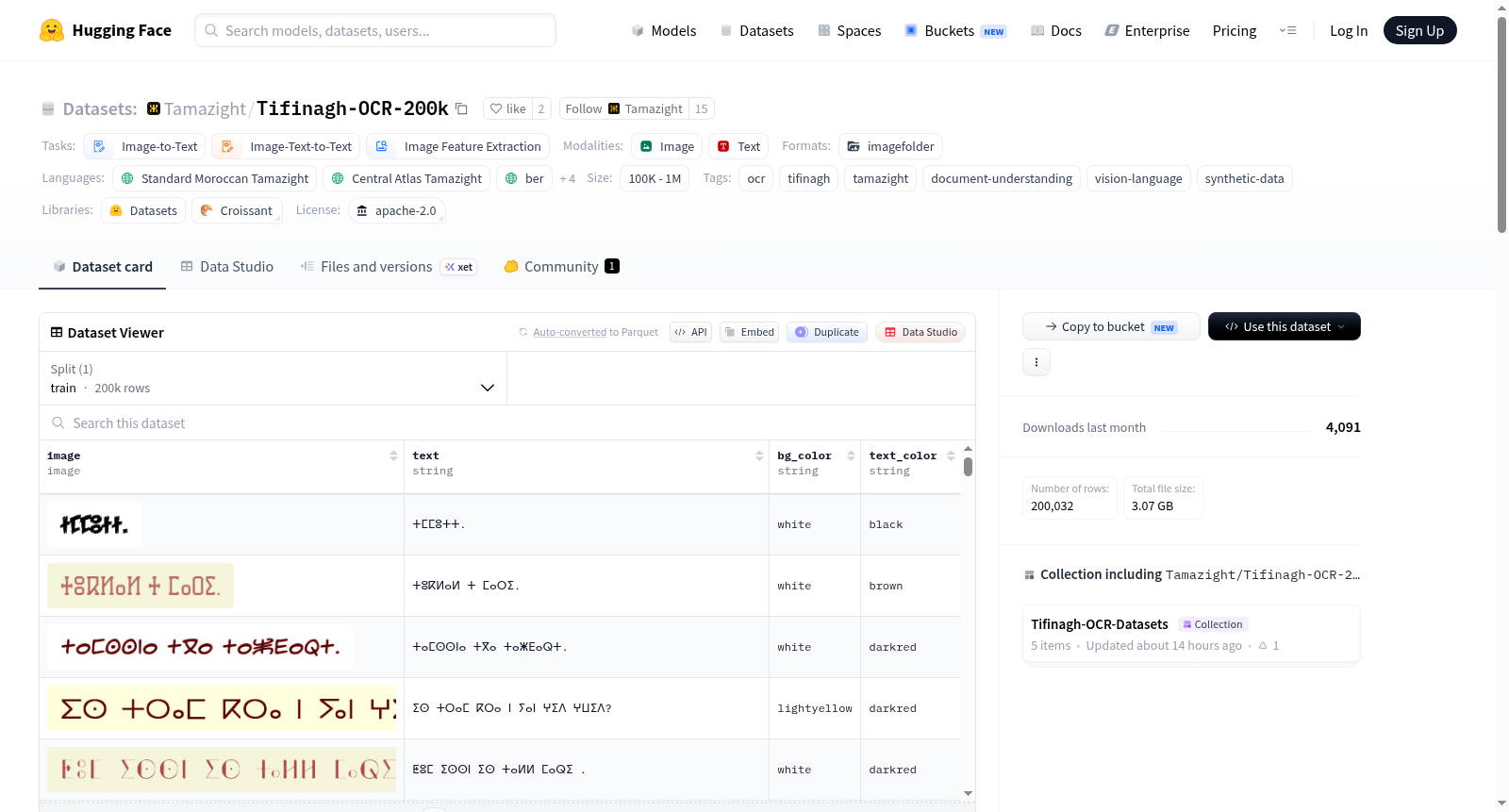
Task: Open the apache-2.0 license tag
Action: pos(397,210)
